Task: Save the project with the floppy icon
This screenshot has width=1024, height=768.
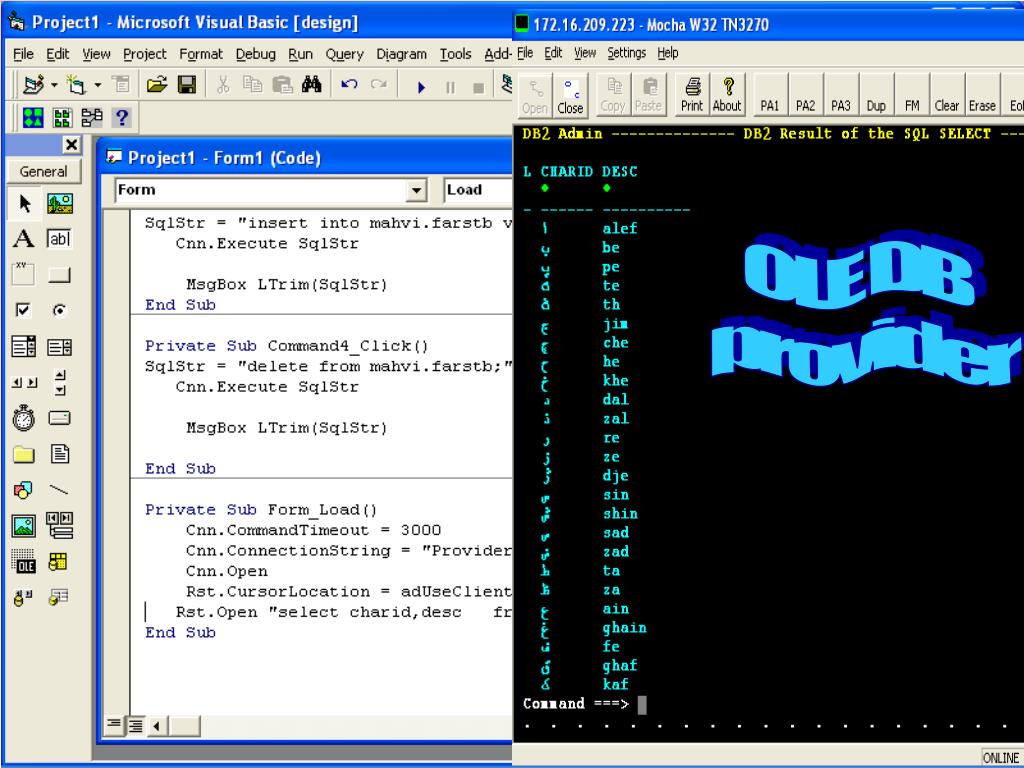Action: click(x=187, y=84)
